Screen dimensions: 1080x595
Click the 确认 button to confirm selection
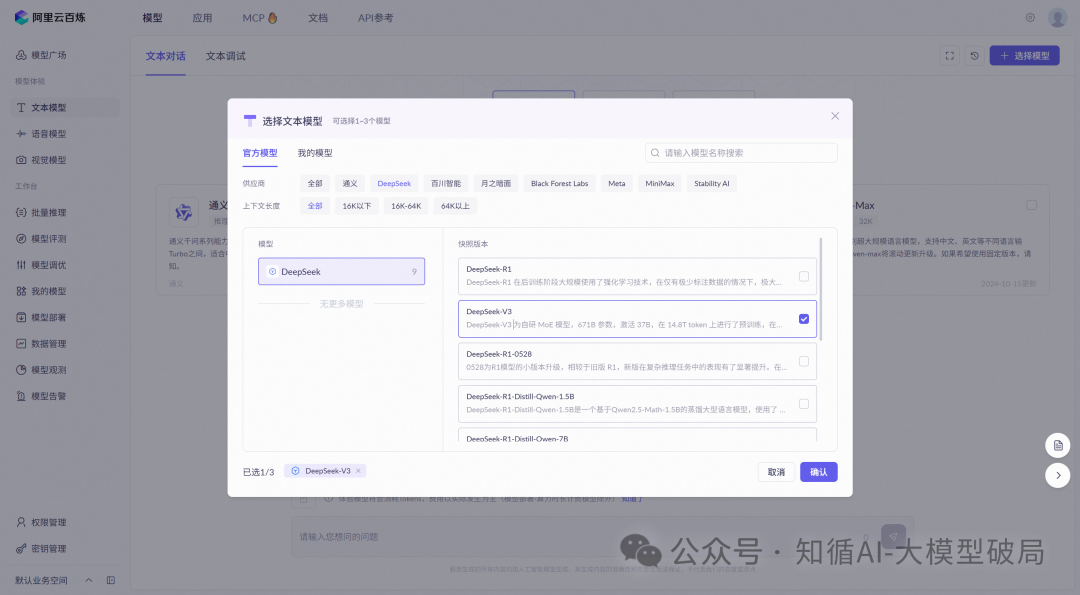tap(818, 471)
